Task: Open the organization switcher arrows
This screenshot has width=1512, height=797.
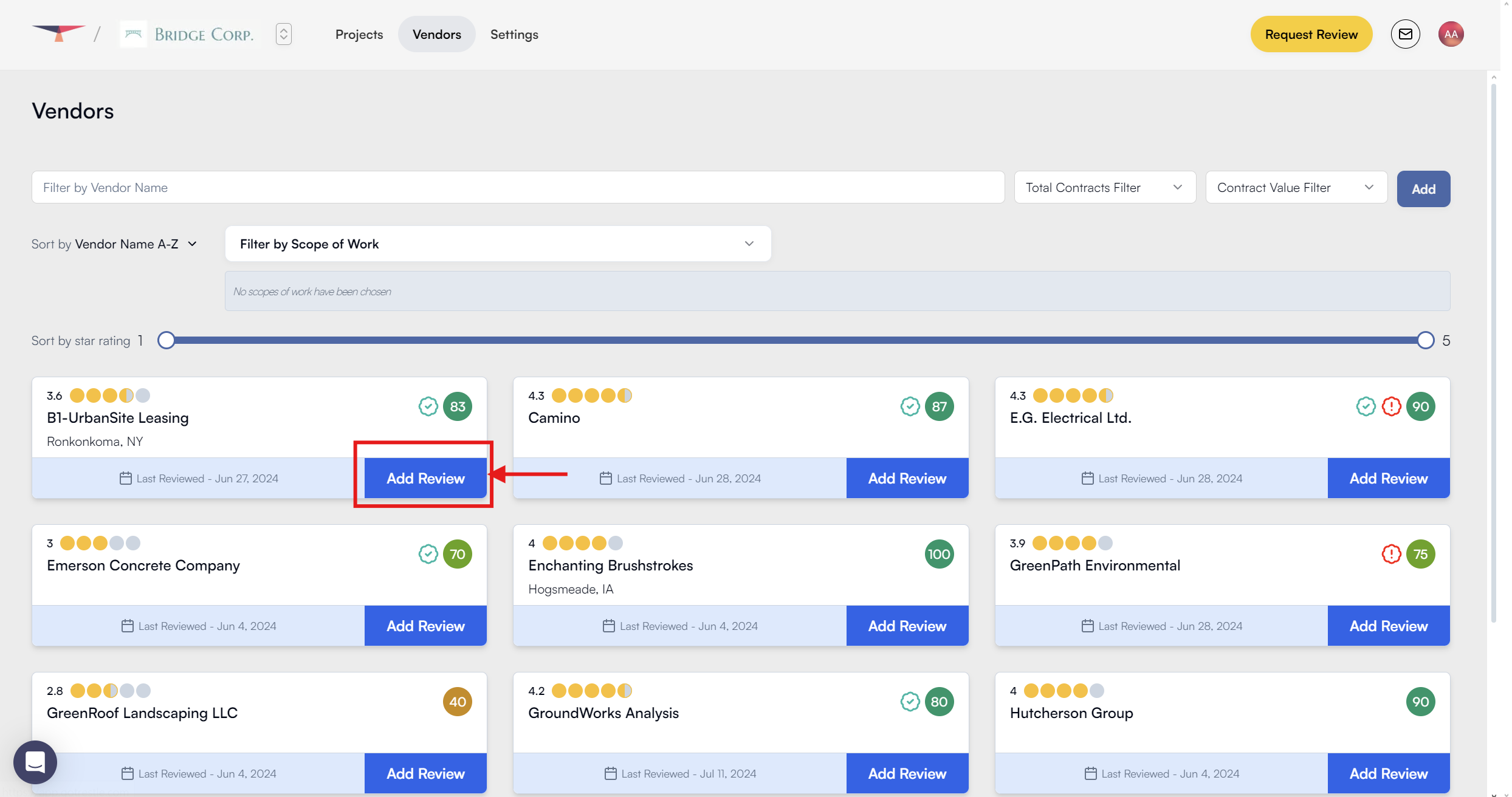Action: [x=283, y=34]
